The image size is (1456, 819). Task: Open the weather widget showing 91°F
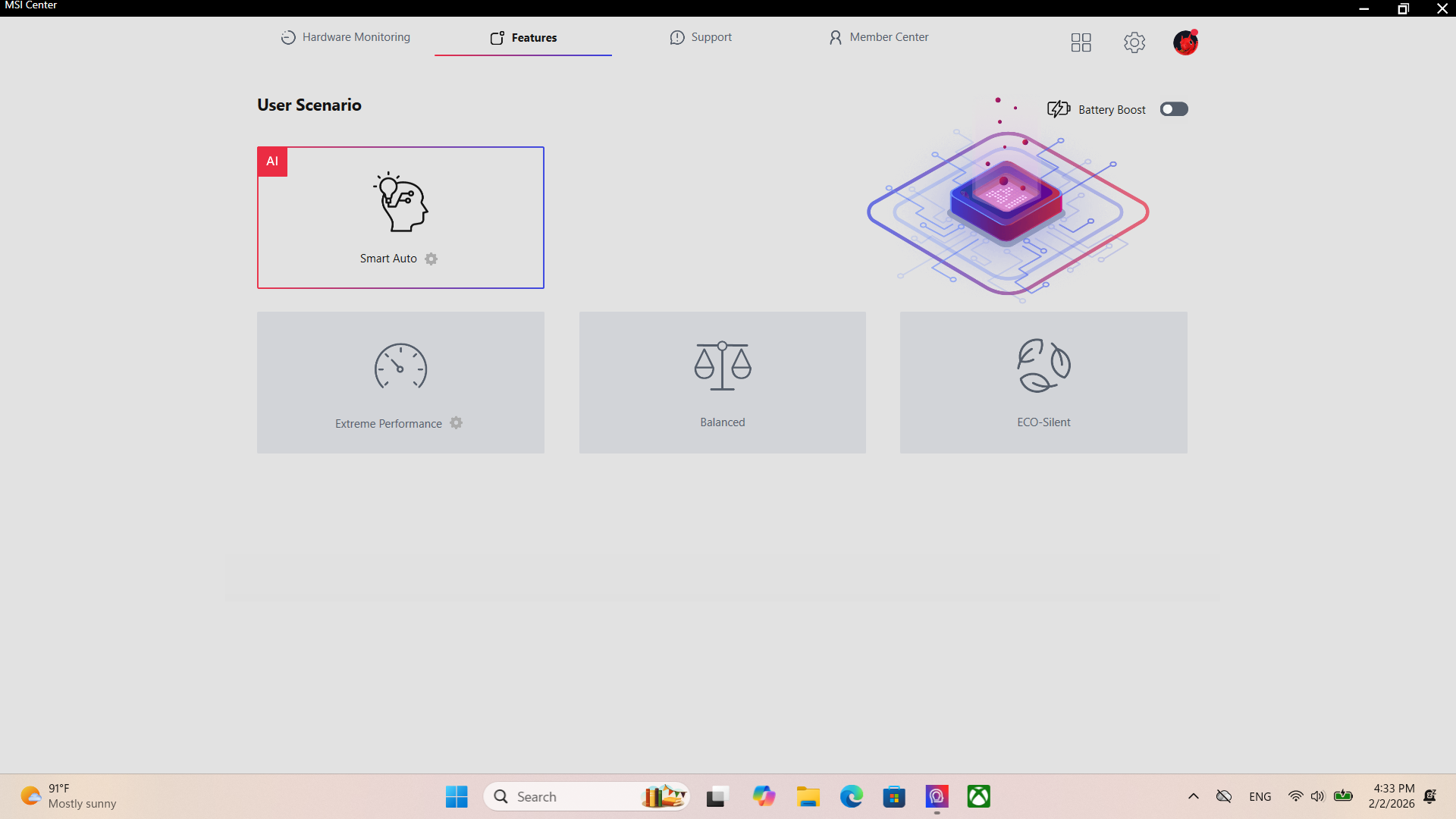pyautogui.click(x=68, y=796)
